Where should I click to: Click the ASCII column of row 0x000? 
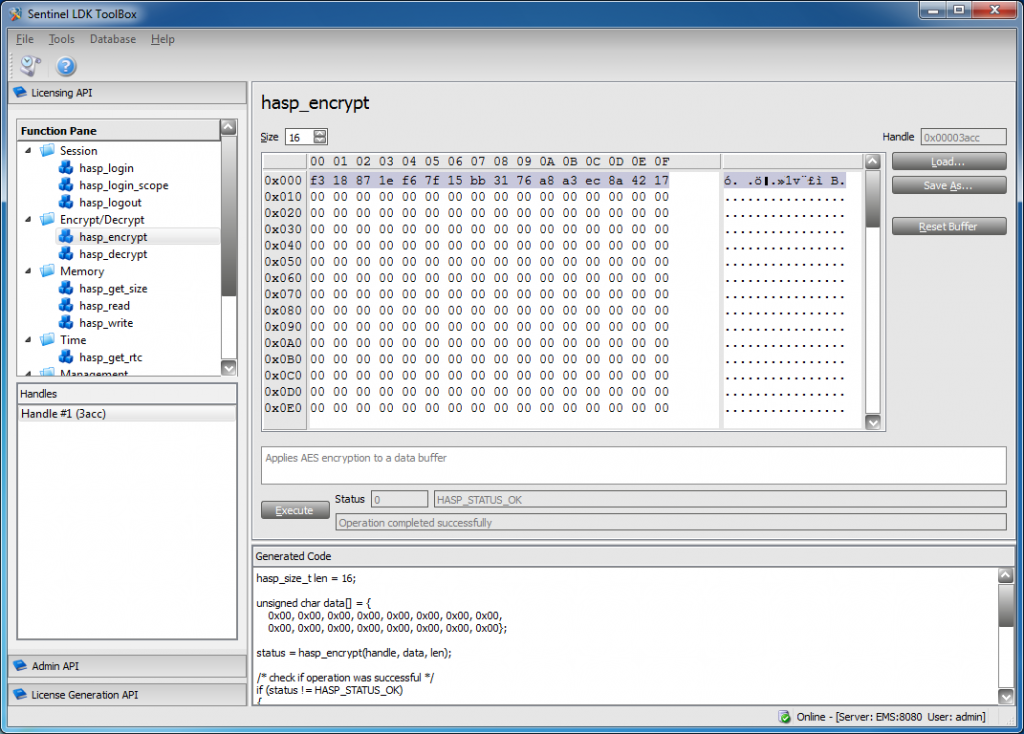click(784, 180)
